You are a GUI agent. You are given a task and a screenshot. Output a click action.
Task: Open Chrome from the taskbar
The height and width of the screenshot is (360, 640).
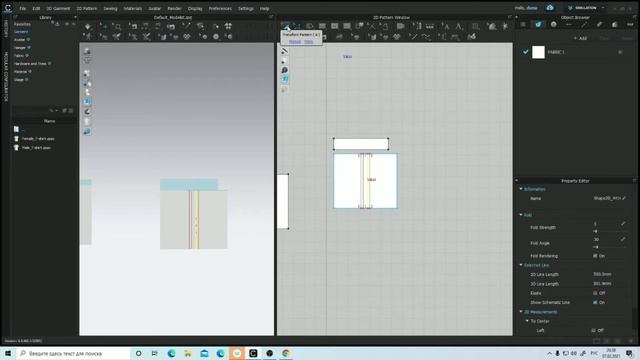pyautogui.click(x=286, y=353)
